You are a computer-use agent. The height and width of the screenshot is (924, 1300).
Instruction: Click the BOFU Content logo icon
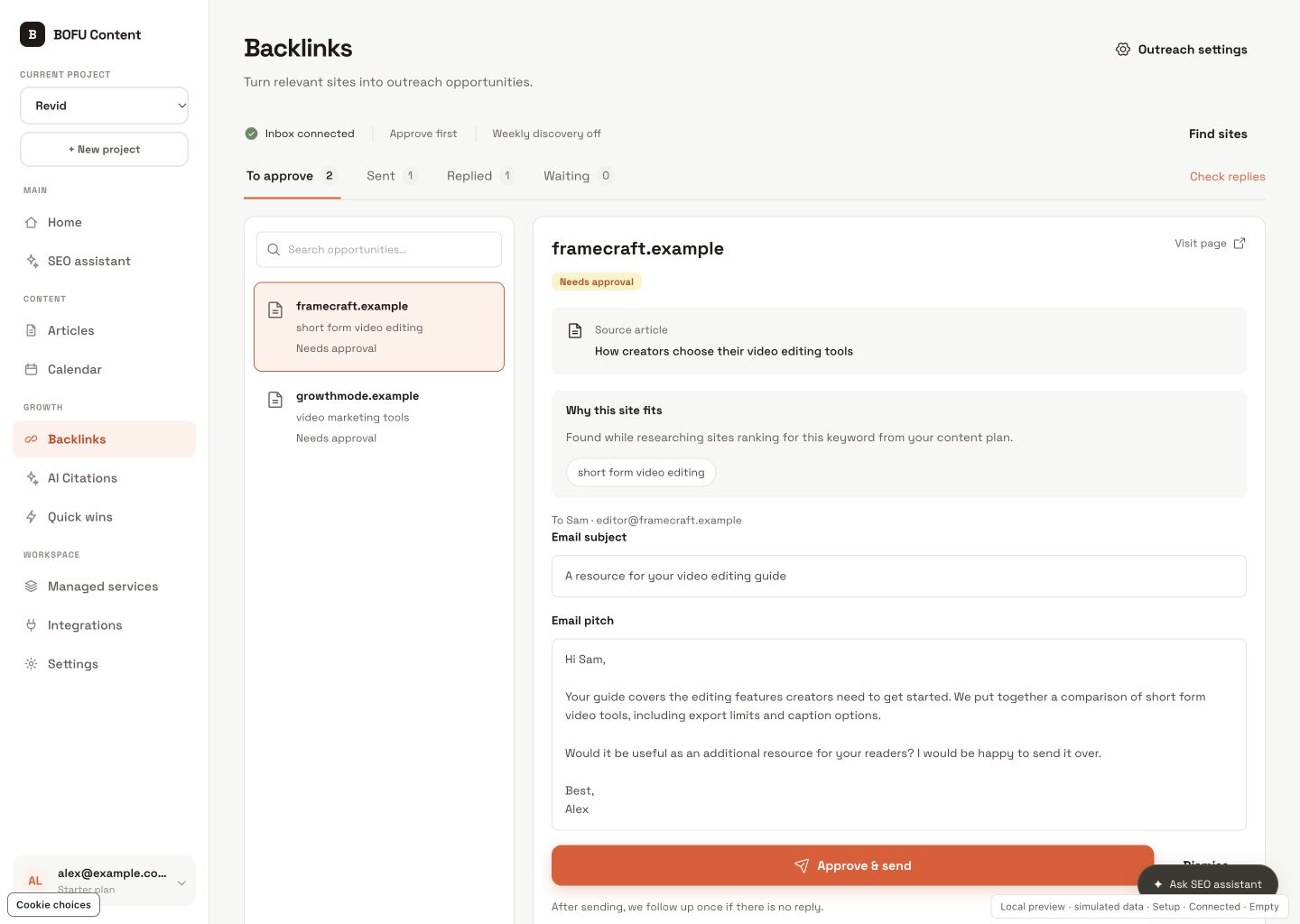click(32, 34)
